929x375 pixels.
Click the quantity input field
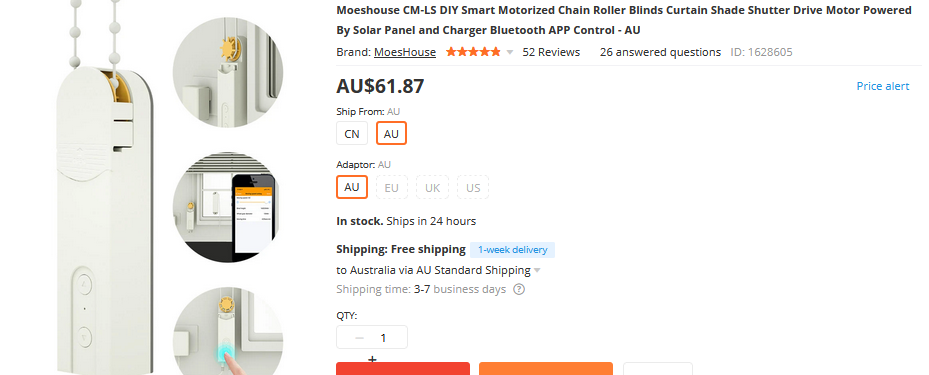pos(383,338)
